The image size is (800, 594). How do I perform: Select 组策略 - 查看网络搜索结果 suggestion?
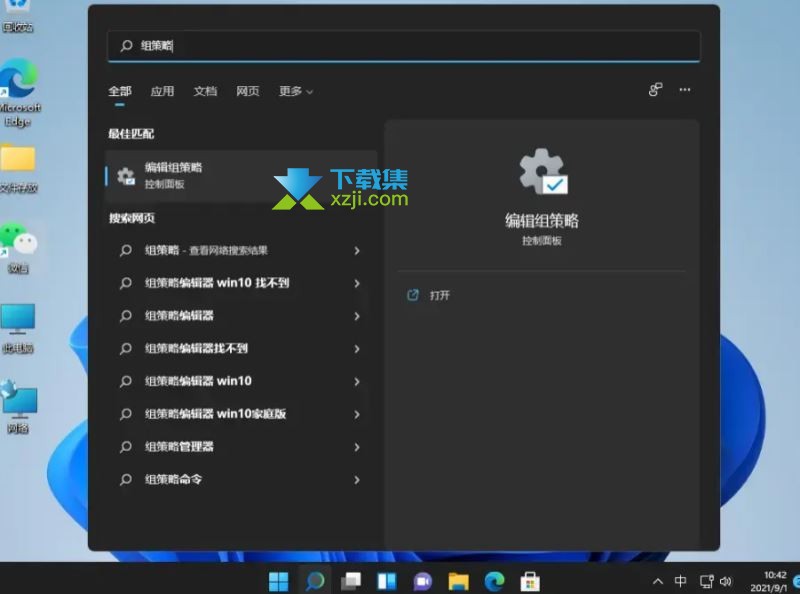click(241, 251)
